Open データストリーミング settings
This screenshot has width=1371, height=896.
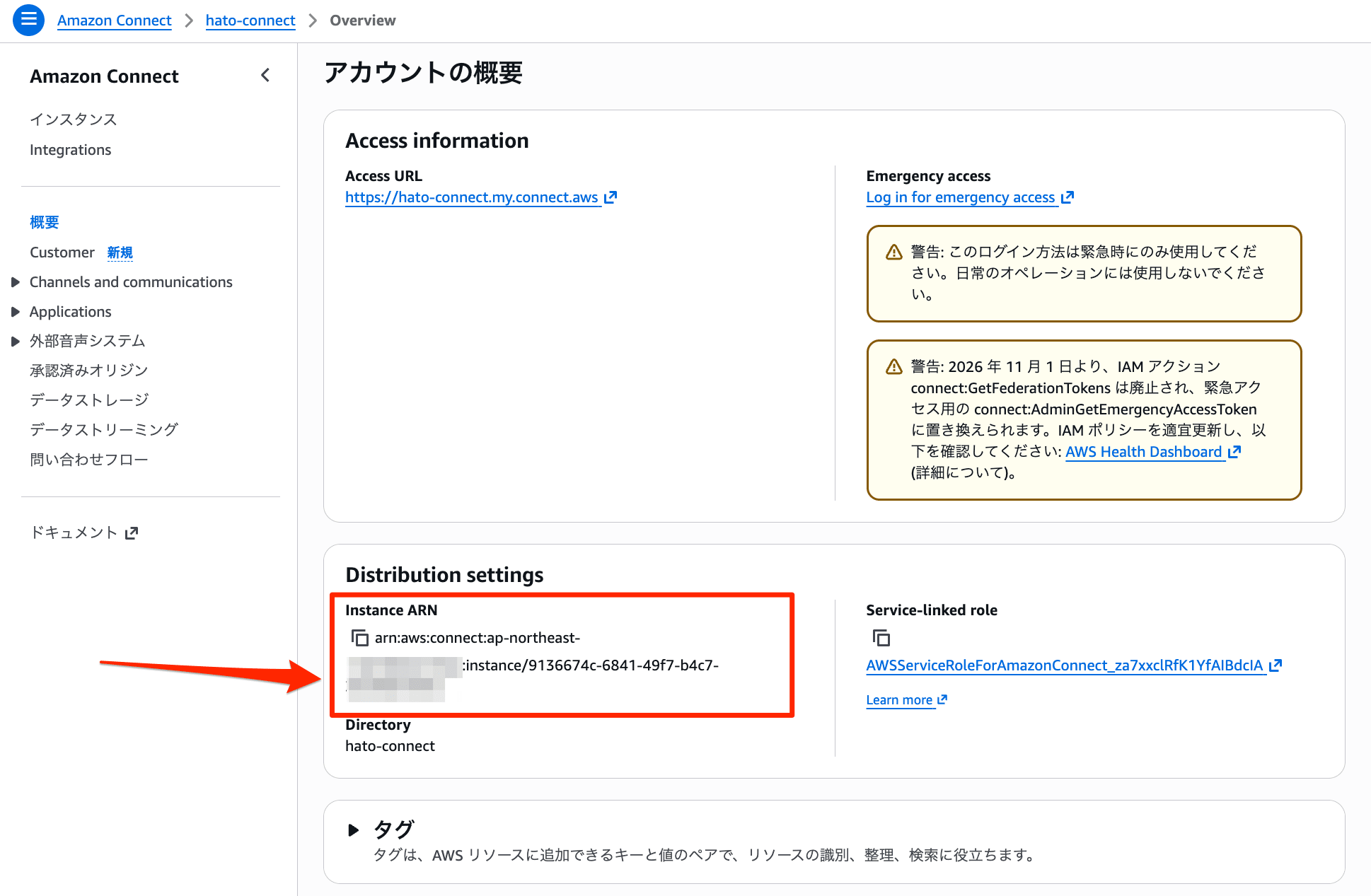tap(104, 430)
